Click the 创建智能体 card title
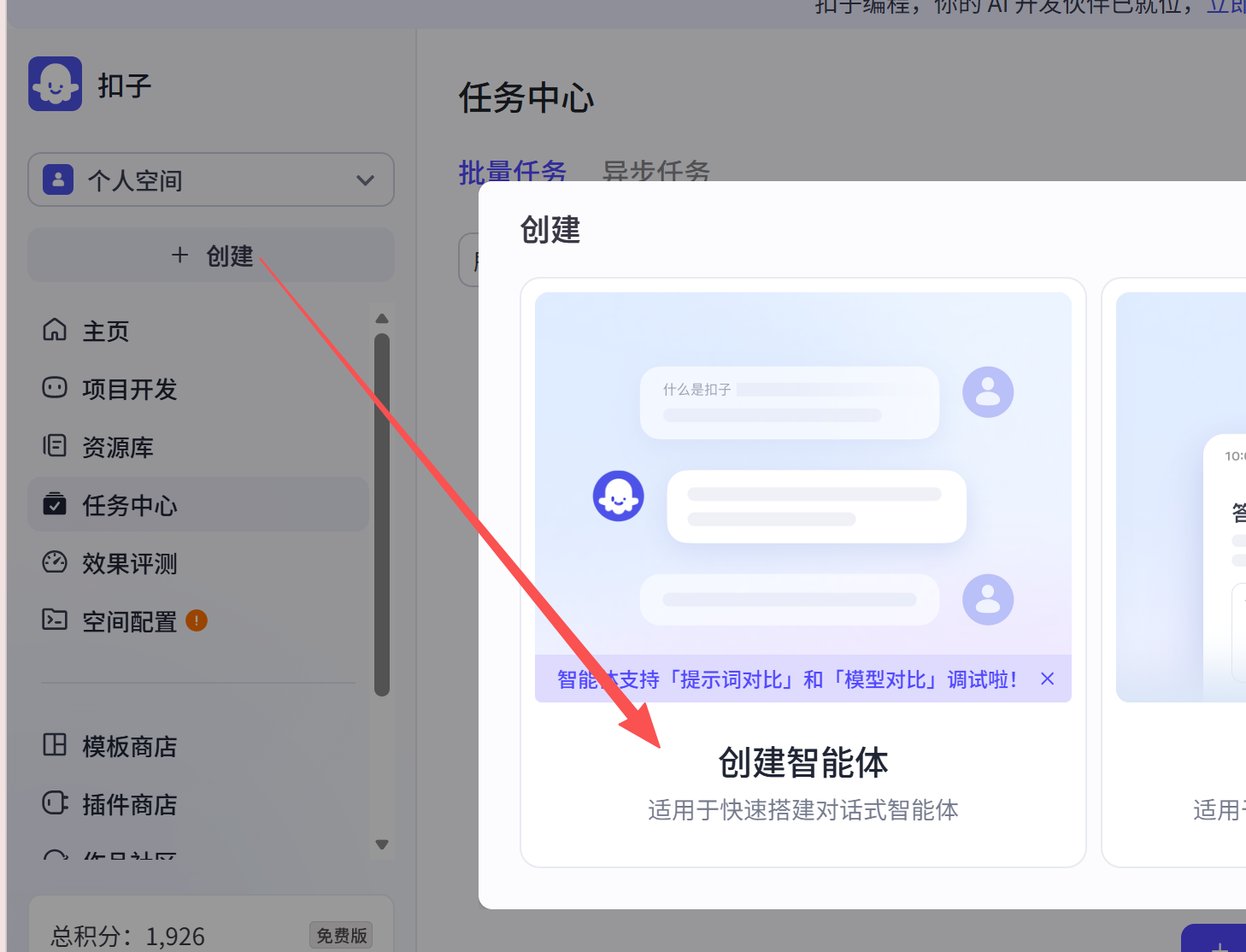 point(803,762)
